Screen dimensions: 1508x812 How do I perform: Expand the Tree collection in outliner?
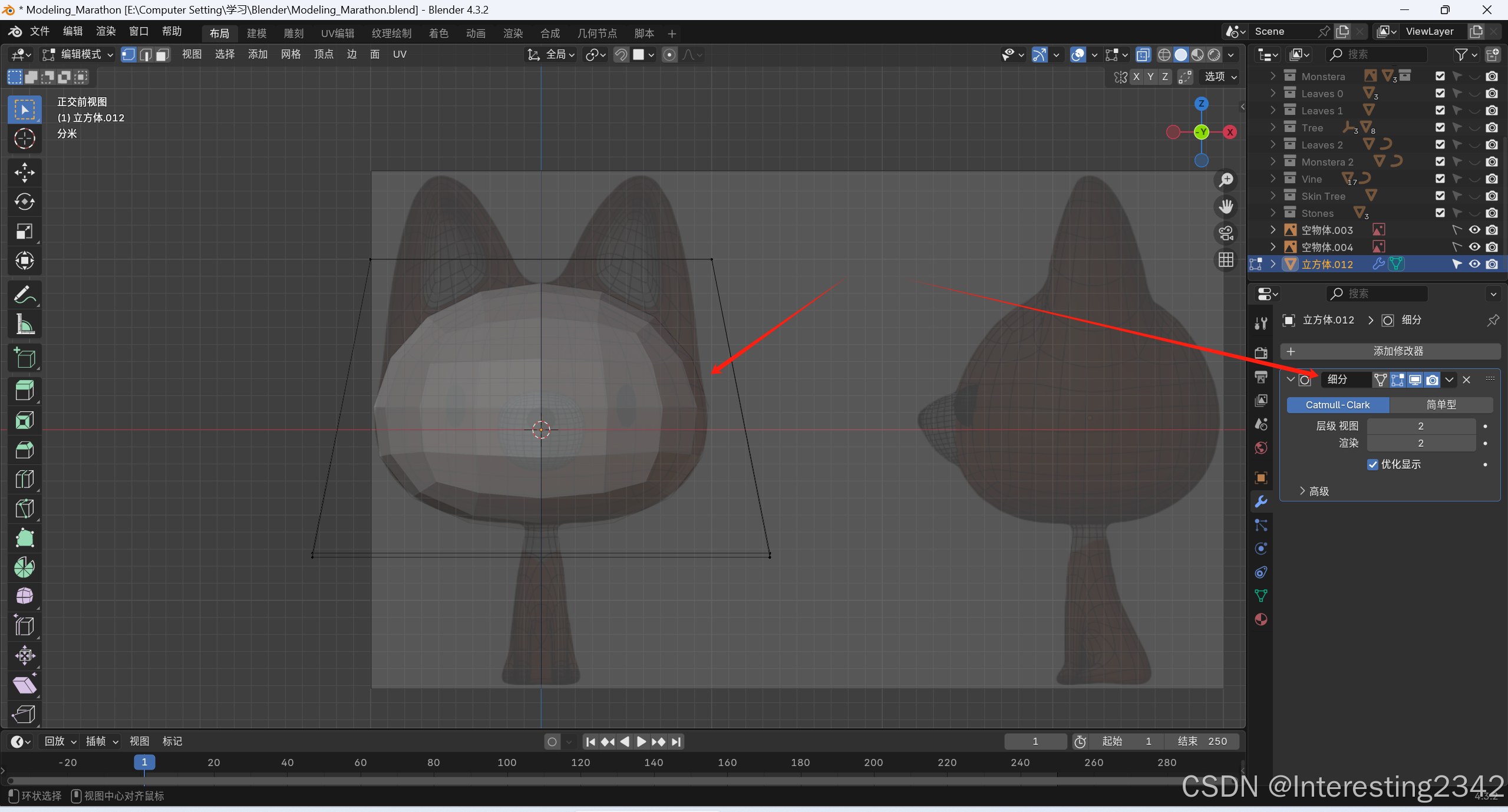tap(1272, 128)
